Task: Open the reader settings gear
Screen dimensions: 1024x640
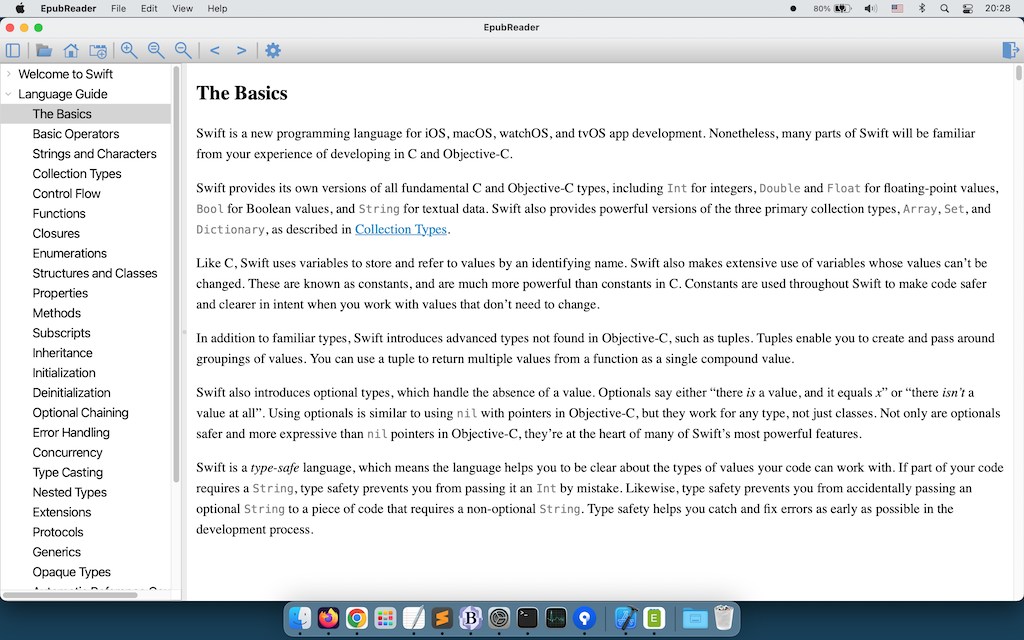Action: 272,50
